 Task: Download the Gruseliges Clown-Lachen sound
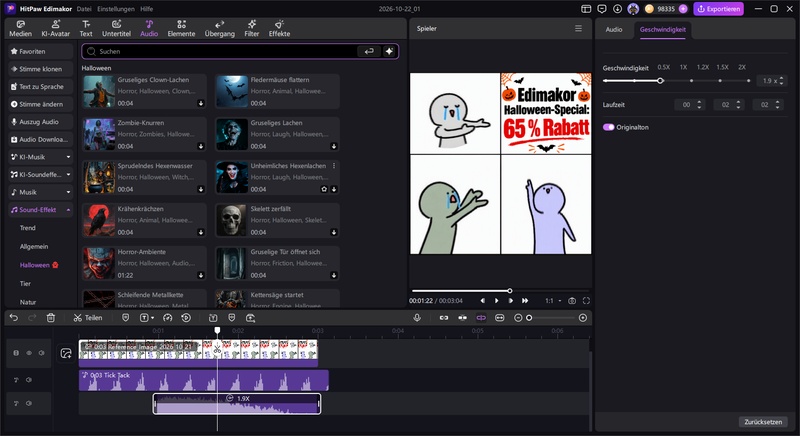click(201, 104)
